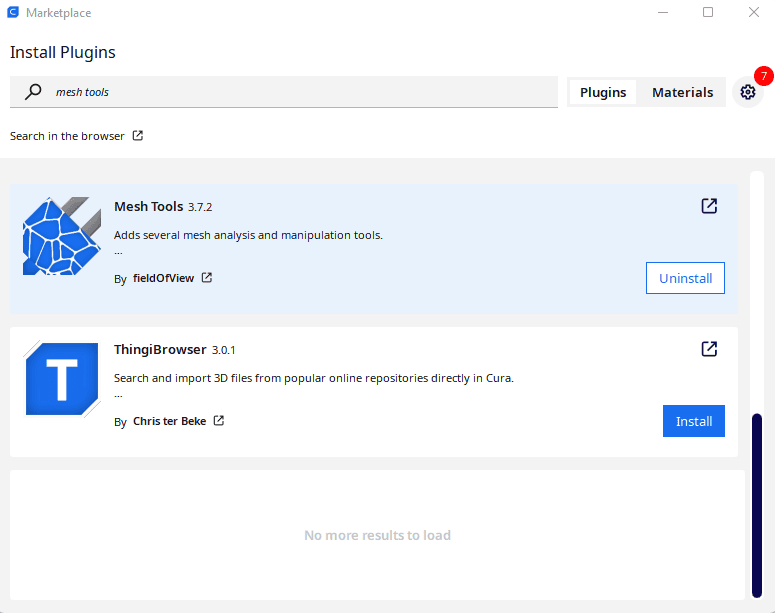This screenshot has height=613, width=775.
Task: Click No more results to load text
Action: tap(378, 535)
